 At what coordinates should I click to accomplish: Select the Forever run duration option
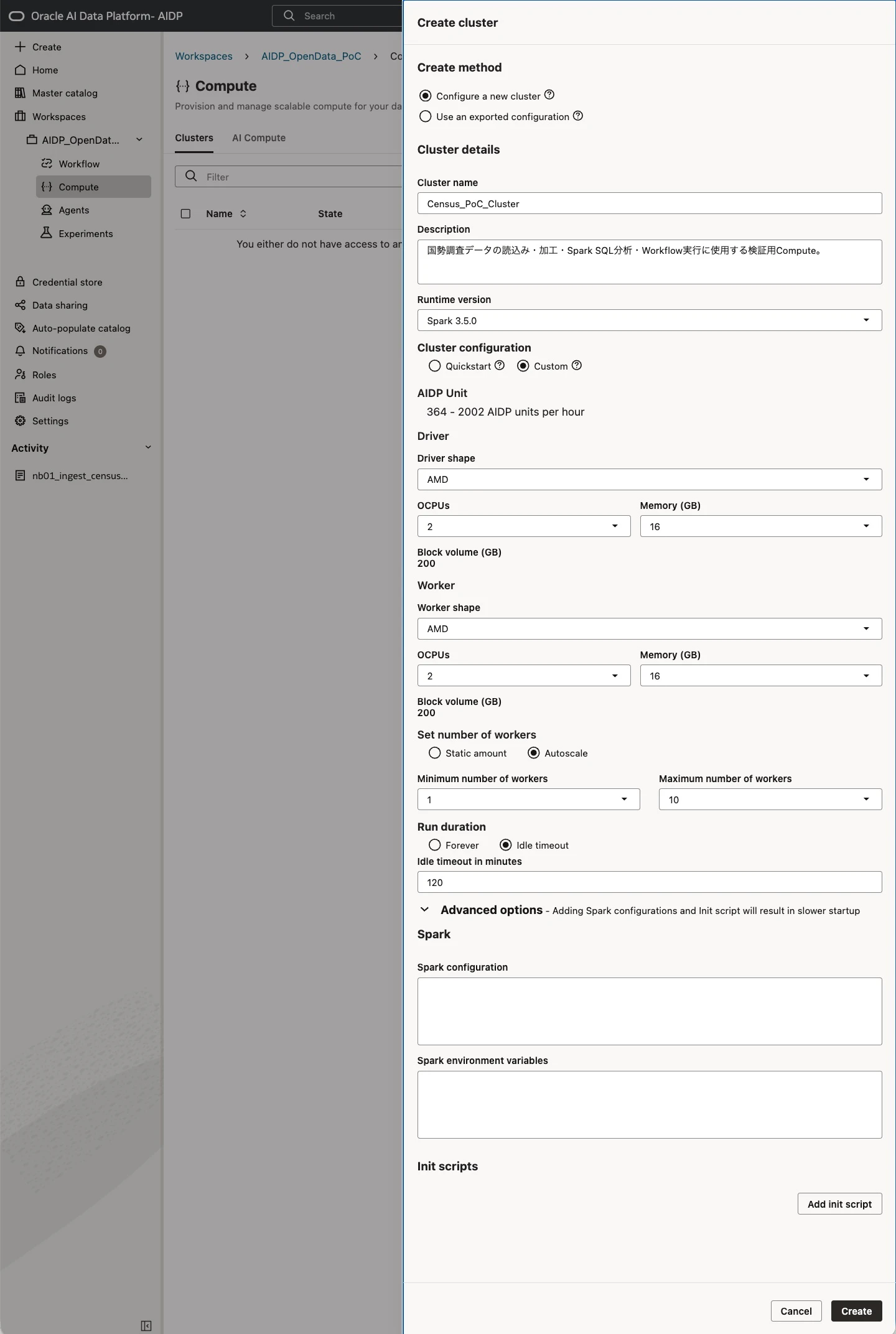(x=435, y=845)
